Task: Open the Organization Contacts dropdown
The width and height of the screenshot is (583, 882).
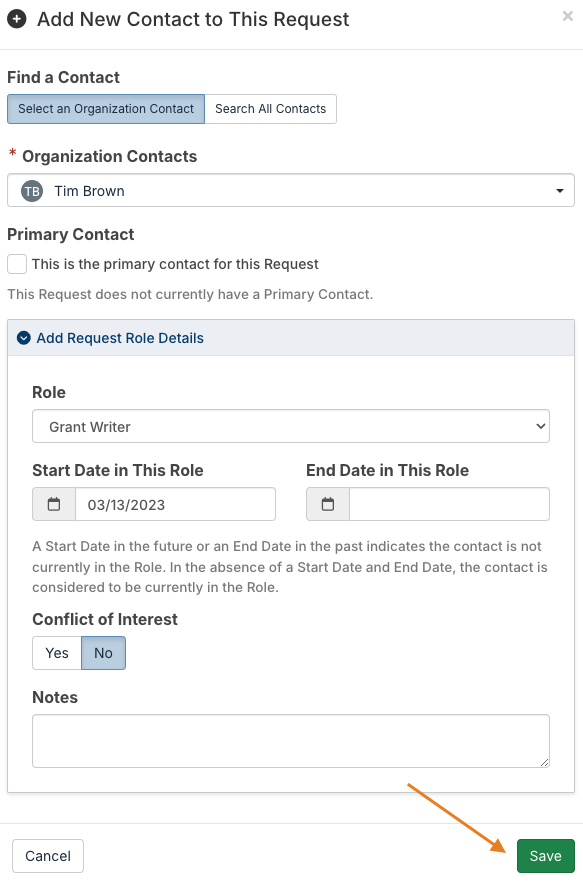Action: pos(291,191)
